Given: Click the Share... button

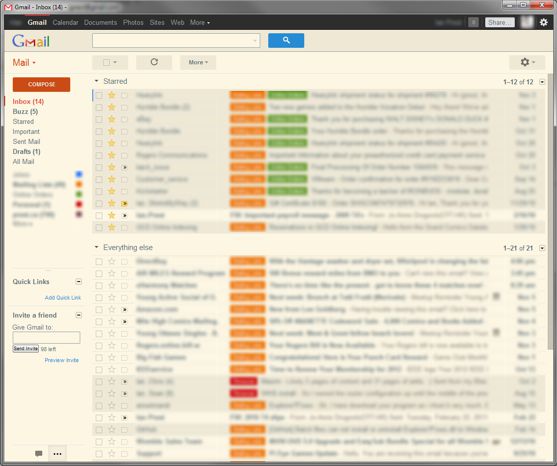Looking at the screenshot, I should pyautogui.click(x=500, y=22).
